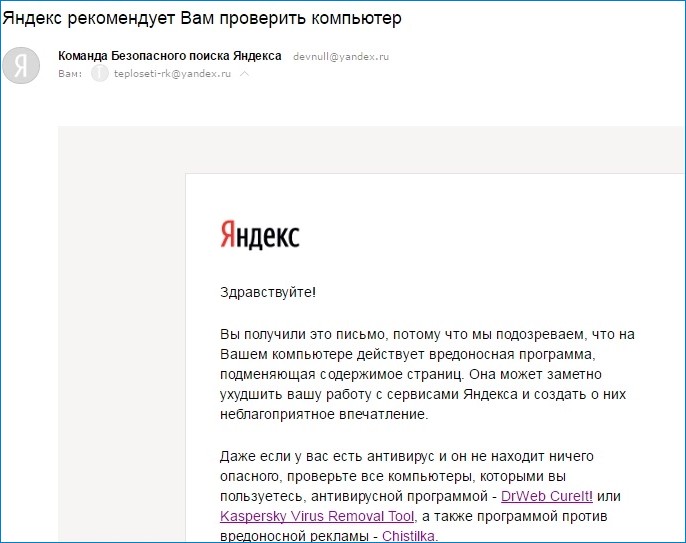Click the red Яндекс logo
The image size is (686, 543).
click(259, 235)
